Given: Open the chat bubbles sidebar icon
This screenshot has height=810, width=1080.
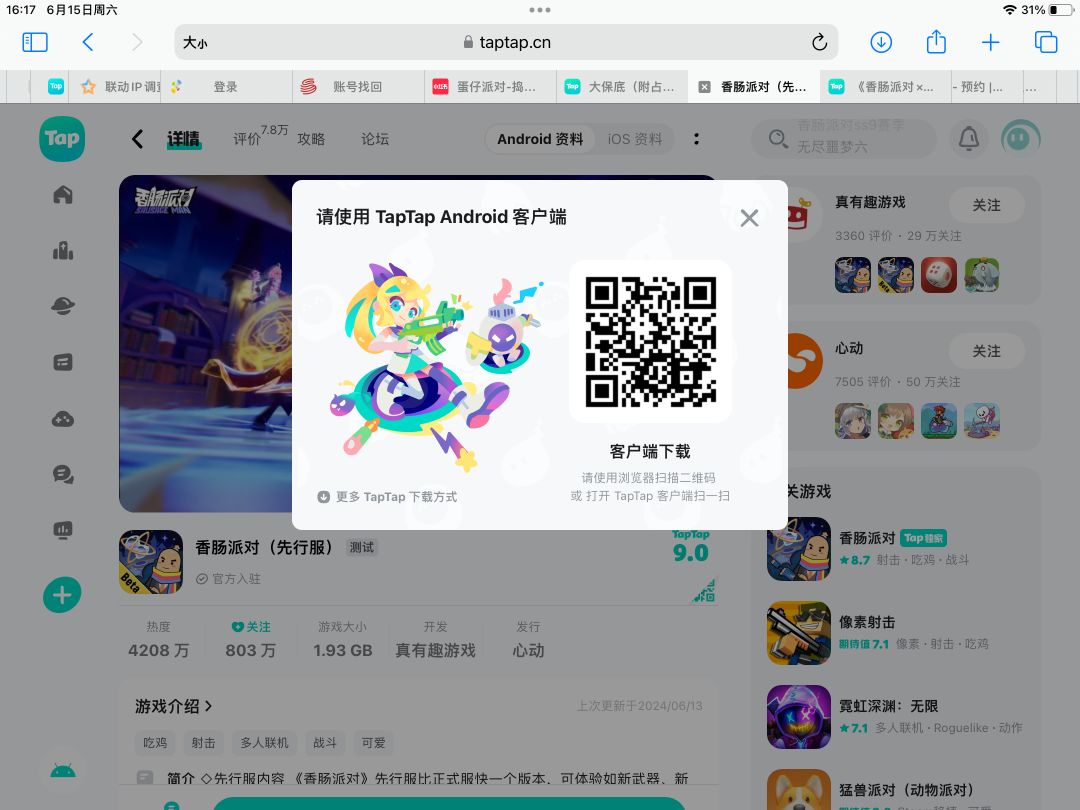Looking at the screenshot, I should point(63,475).
